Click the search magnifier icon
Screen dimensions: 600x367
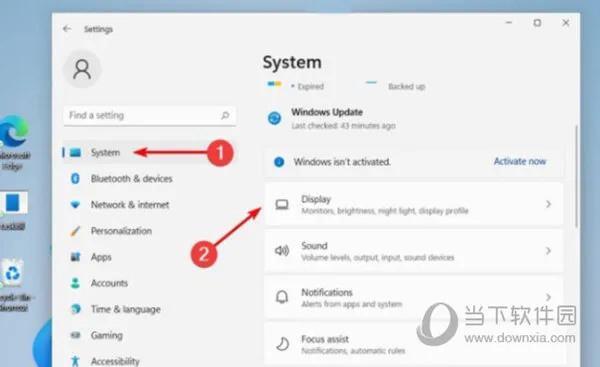[225, 115]
